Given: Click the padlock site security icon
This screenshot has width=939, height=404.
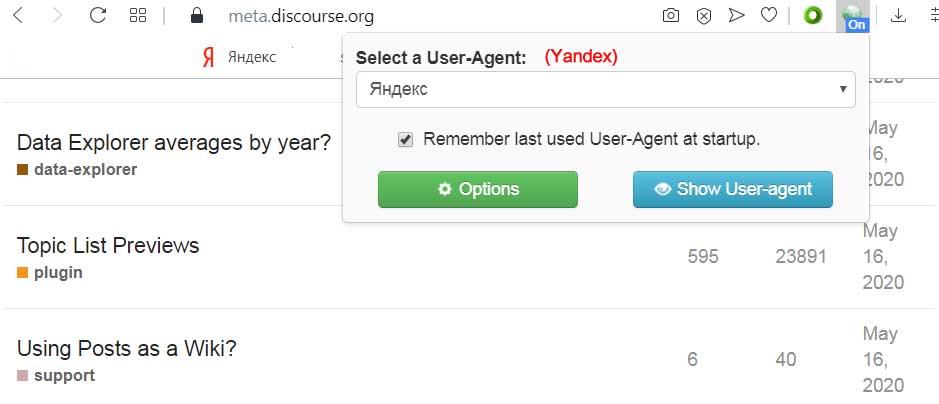Looking at the screenshot, I should [196, 16].
